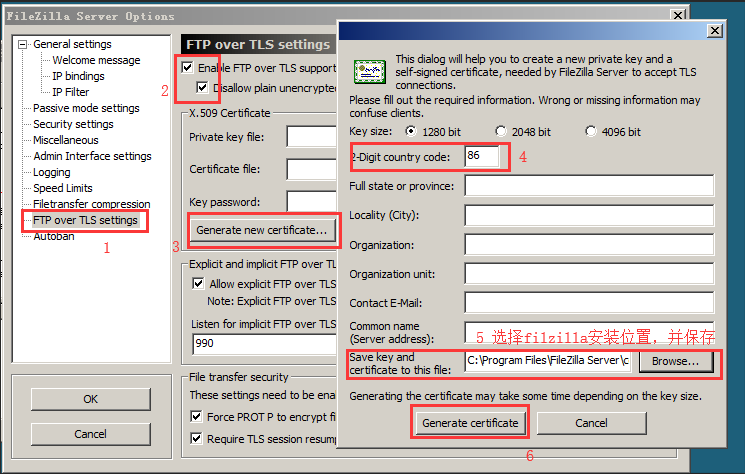This screenshot has width=745, height=474.
Task: Toggle Allow explicit FTP over TLS checkbox
Action: pos(198,284)
